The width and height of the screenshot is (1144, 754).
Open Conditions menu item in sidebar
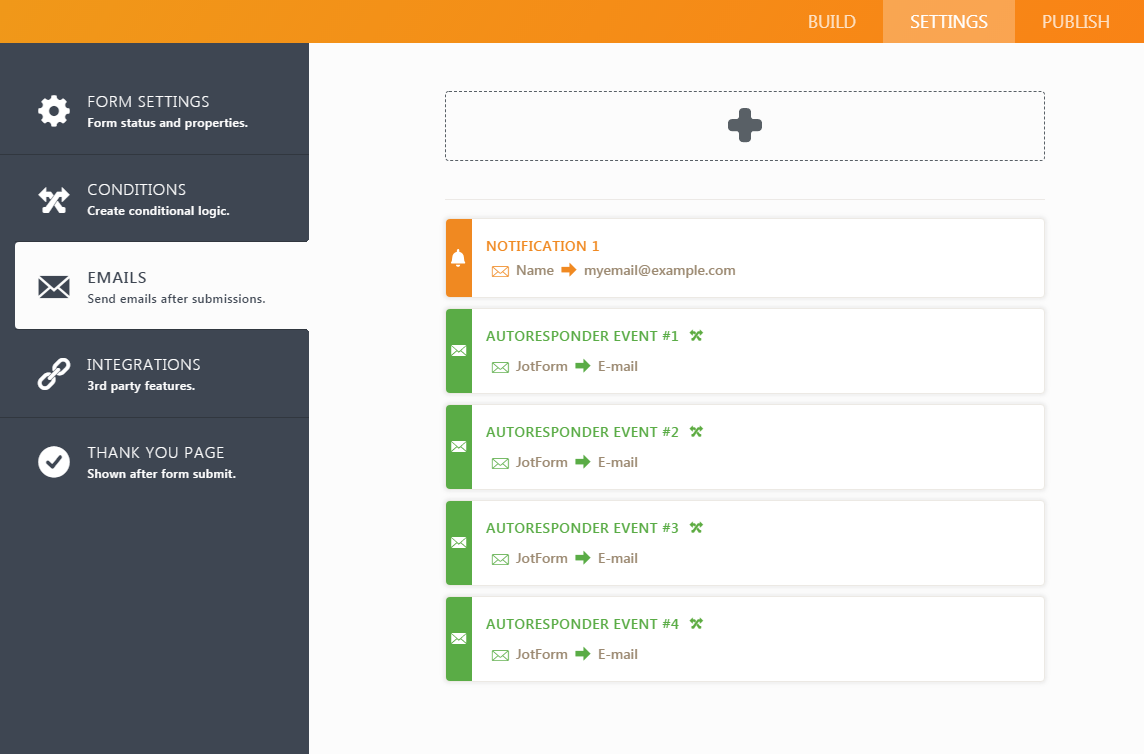[136, 190]
